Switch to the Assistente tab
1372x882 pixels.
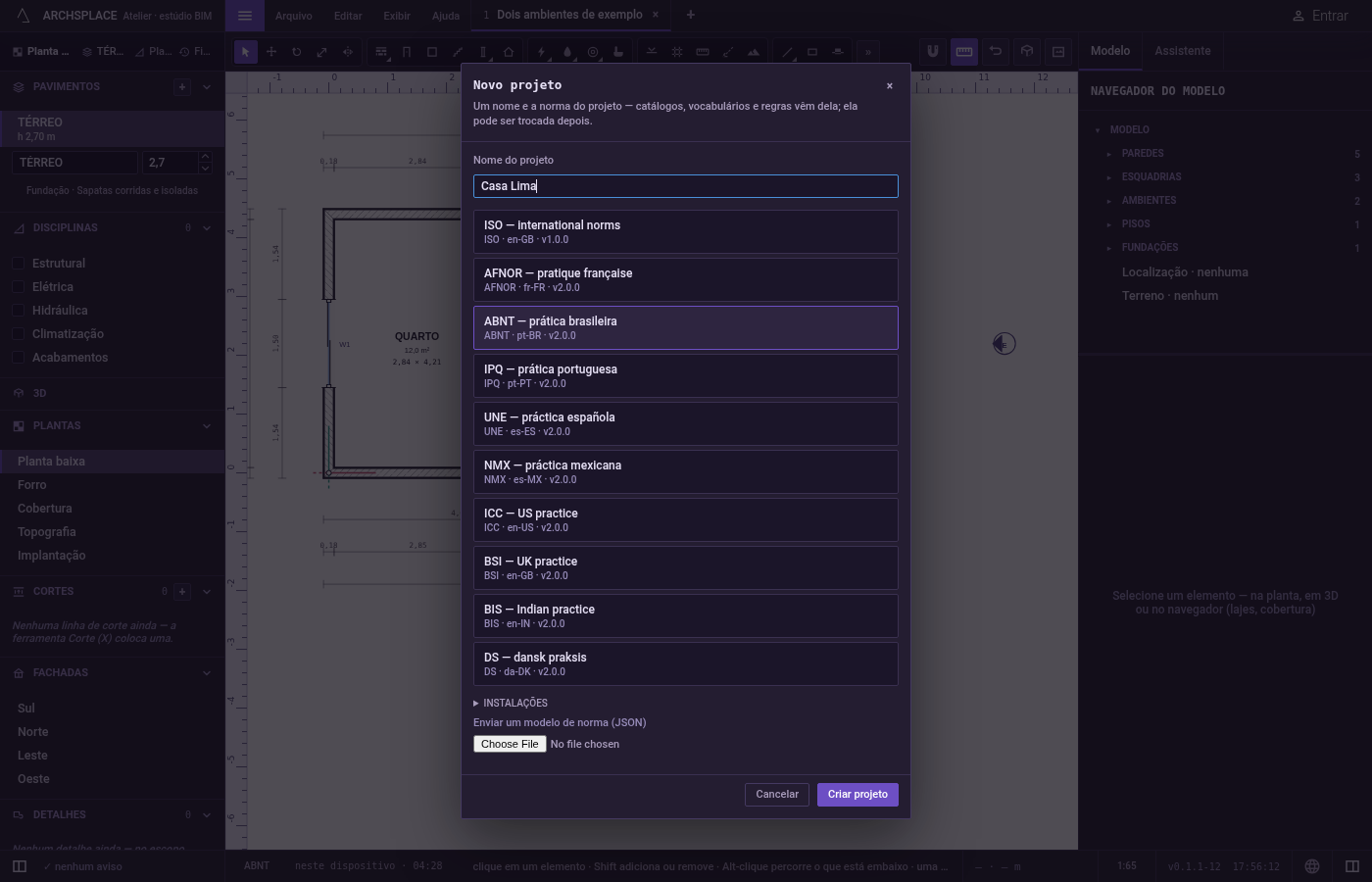tap(1182, 51)
